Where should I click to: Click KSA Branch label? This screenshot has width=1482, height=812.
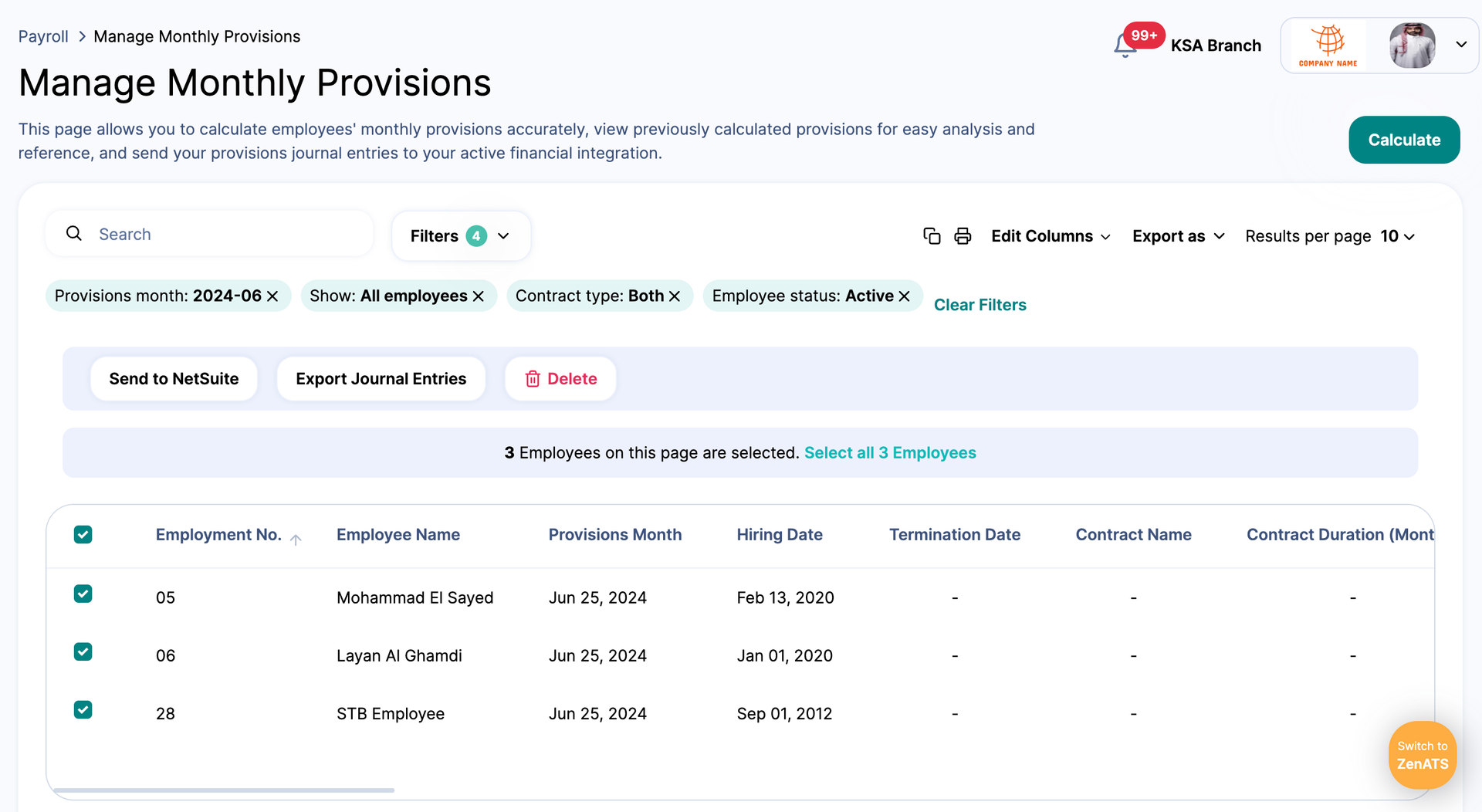tap(1216, 46)
